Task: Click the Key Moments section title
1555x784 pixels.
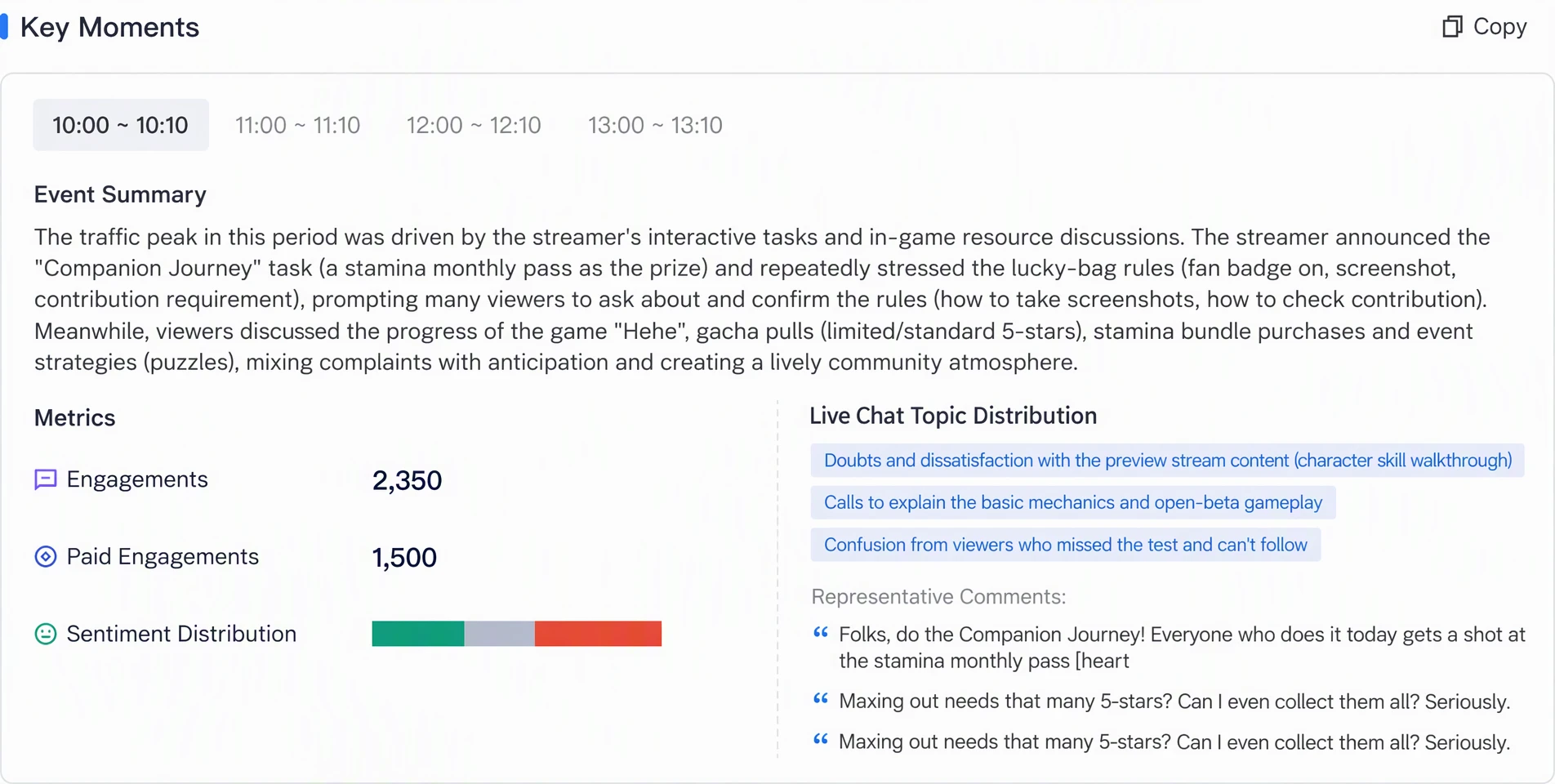Action: [109, 27]
